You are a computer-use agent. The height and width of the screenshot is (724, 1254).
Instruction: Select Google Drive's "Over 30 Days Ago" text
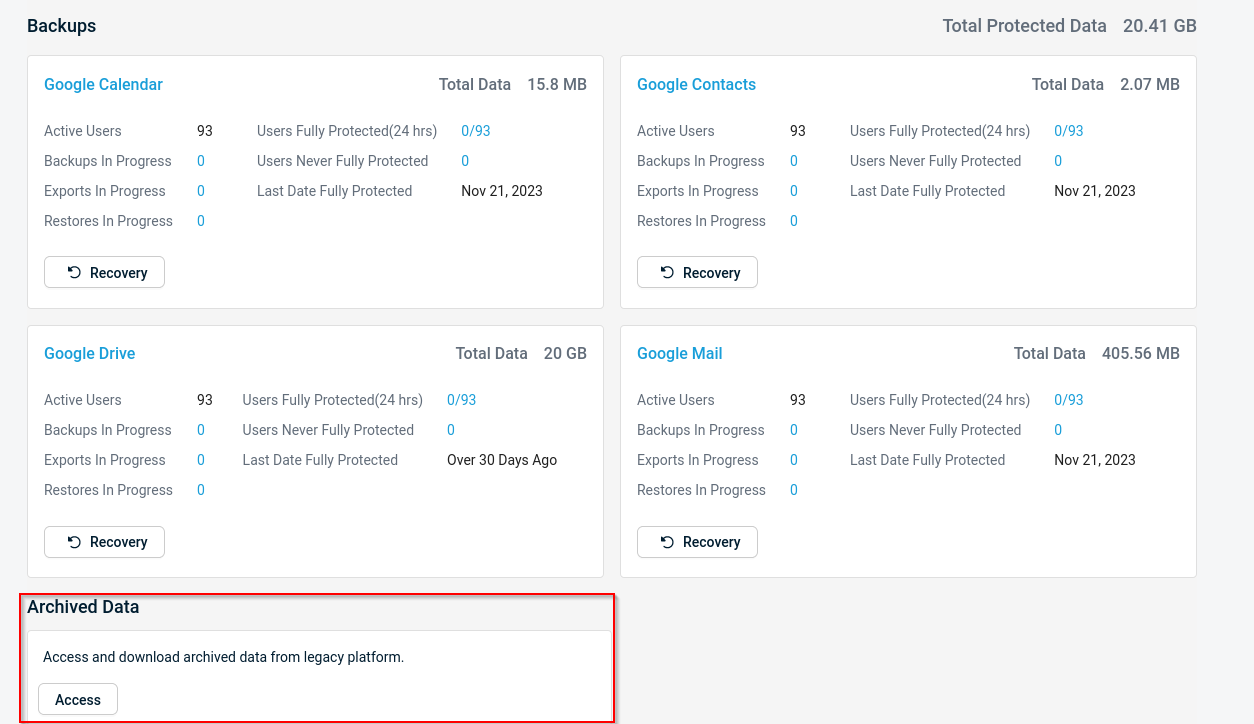click(x=502, y=460)
